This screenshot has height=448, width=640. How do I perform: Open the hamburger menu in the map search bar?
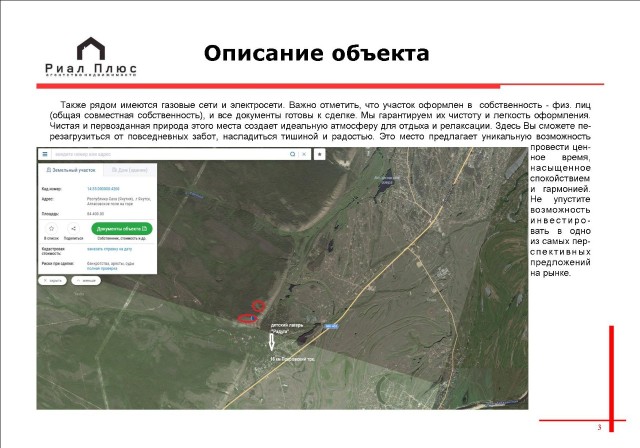(x=45, y=154)
